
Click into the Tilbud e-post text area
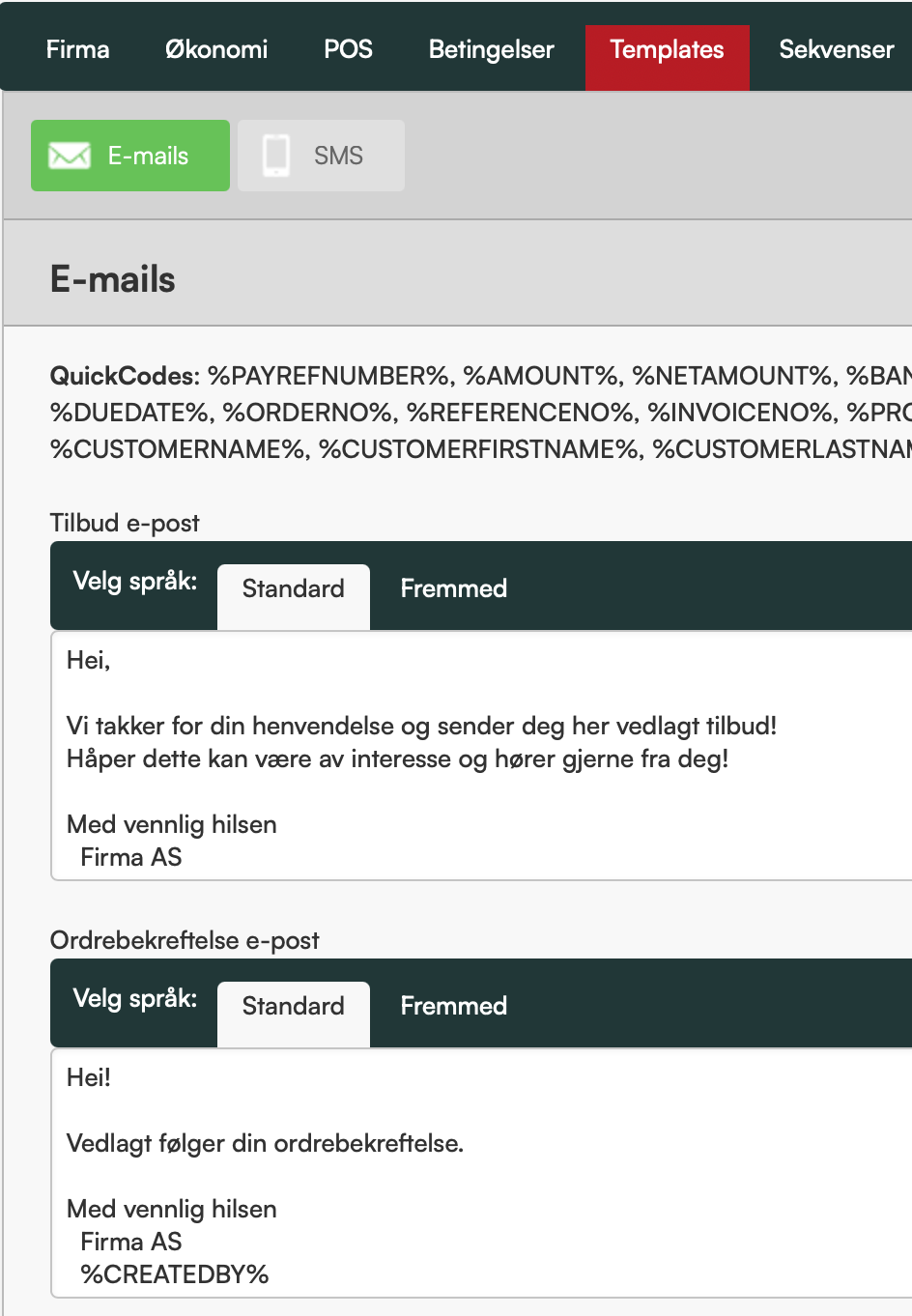pos(481,756)
